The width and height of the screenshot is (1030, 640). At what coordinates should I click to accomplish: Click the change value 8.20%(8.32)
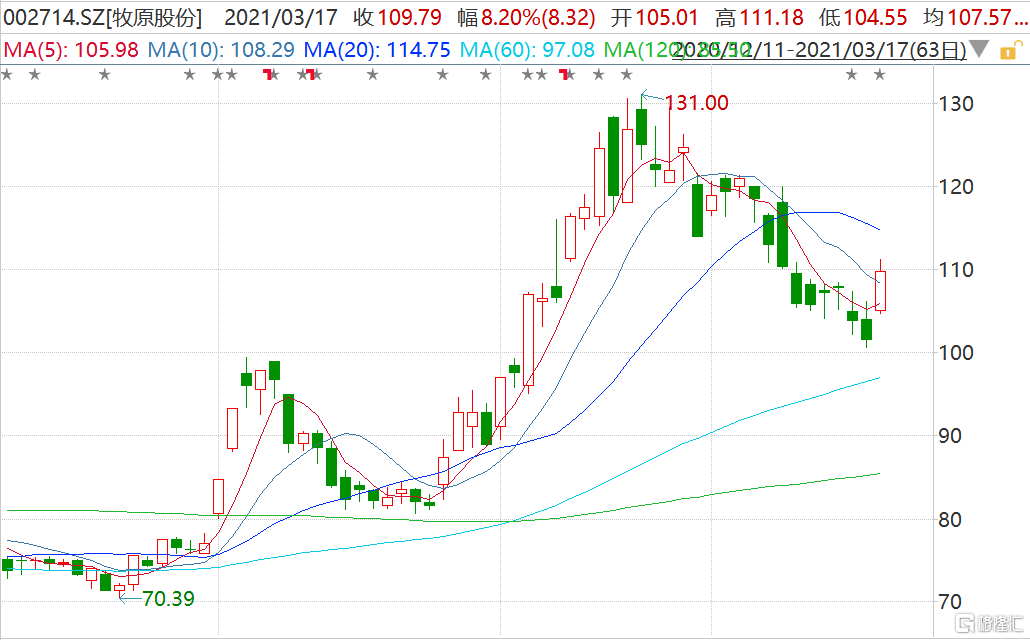538,18
